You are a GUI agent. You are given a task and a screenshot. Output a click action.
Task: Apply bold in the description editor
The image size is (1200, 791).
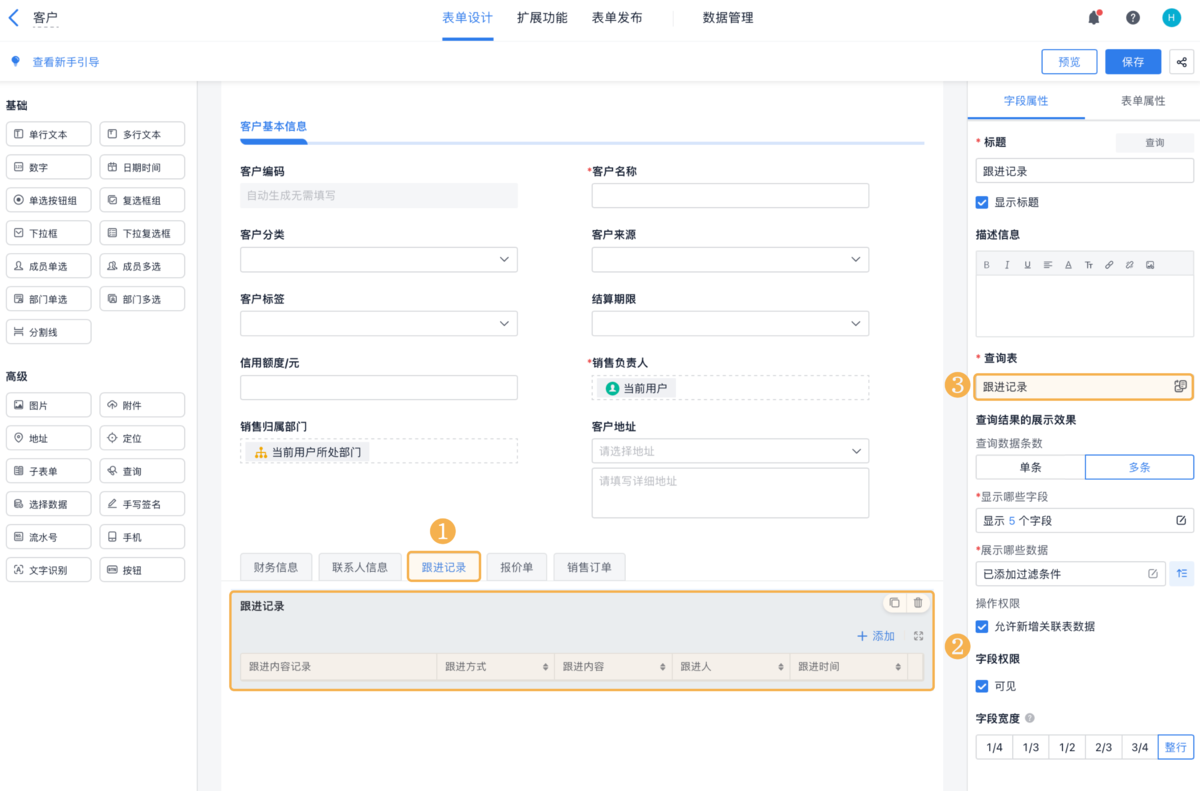tap(986, 265)
